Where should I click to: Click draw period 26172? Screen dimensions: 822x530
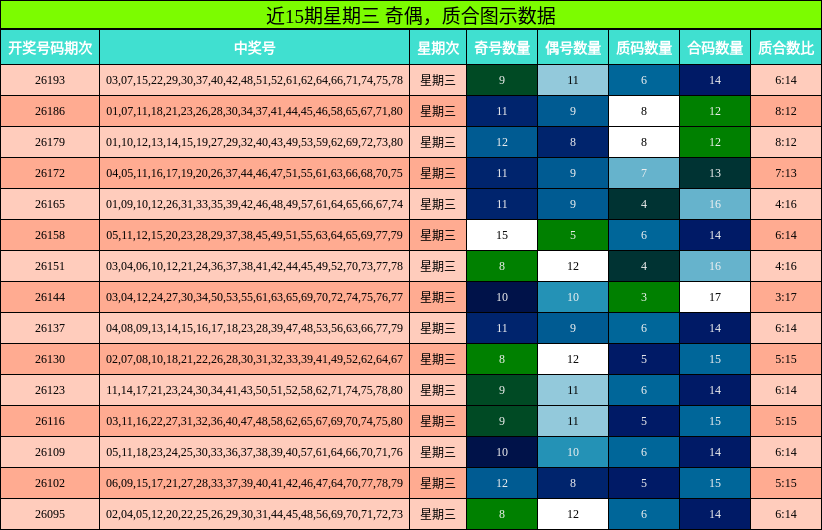50,173
